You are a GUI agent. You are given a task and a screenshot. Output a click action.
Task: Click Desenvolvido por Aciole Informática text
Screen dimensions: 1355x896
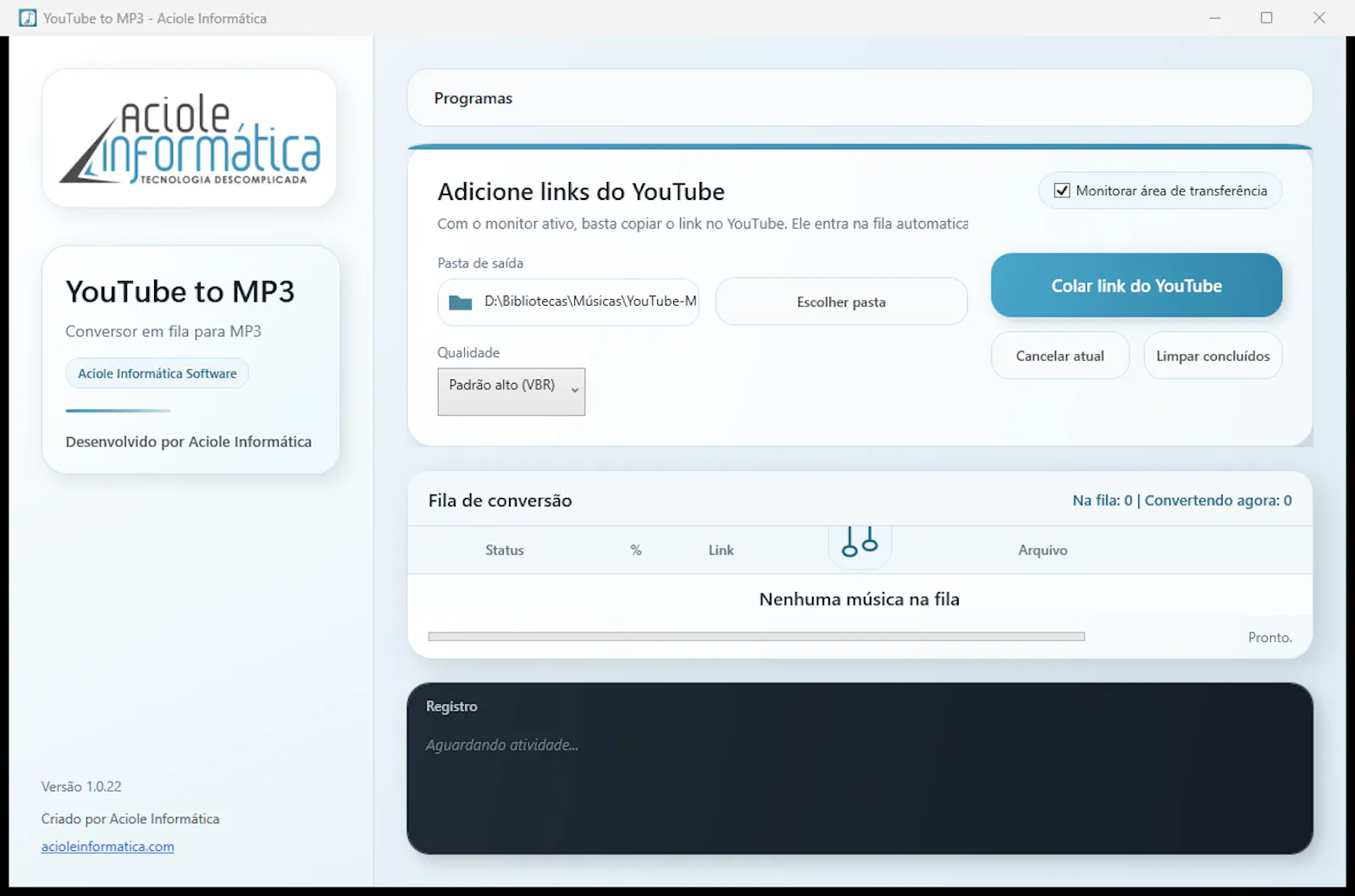pos(189,441)
